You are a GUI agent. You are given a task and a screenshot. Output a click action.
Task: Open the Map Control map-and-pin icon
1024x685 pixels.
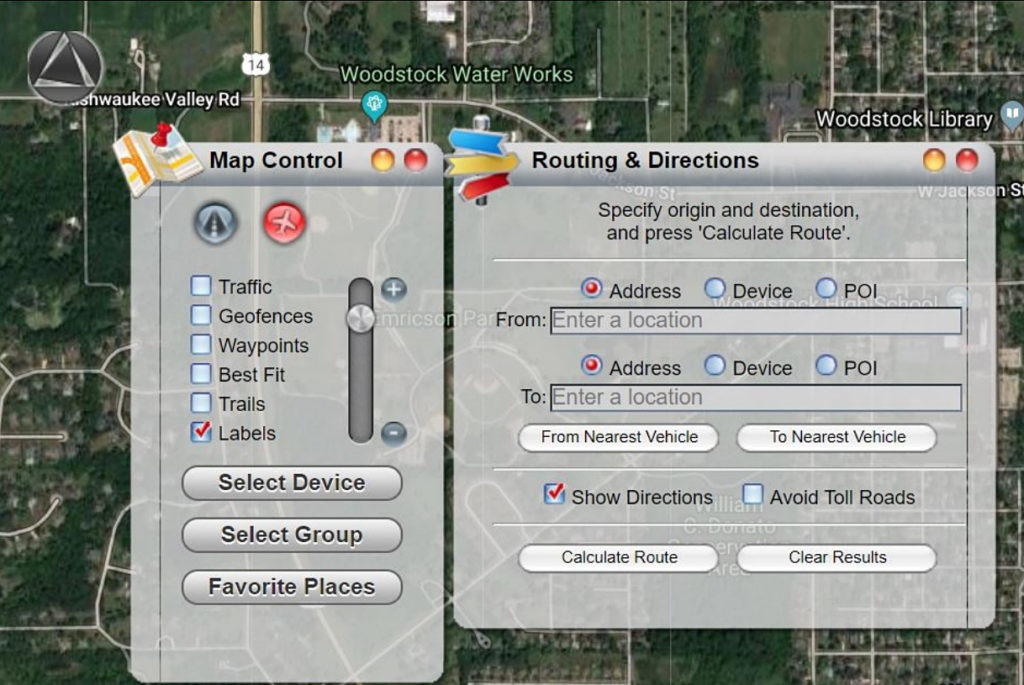click(x=157, y=160)
